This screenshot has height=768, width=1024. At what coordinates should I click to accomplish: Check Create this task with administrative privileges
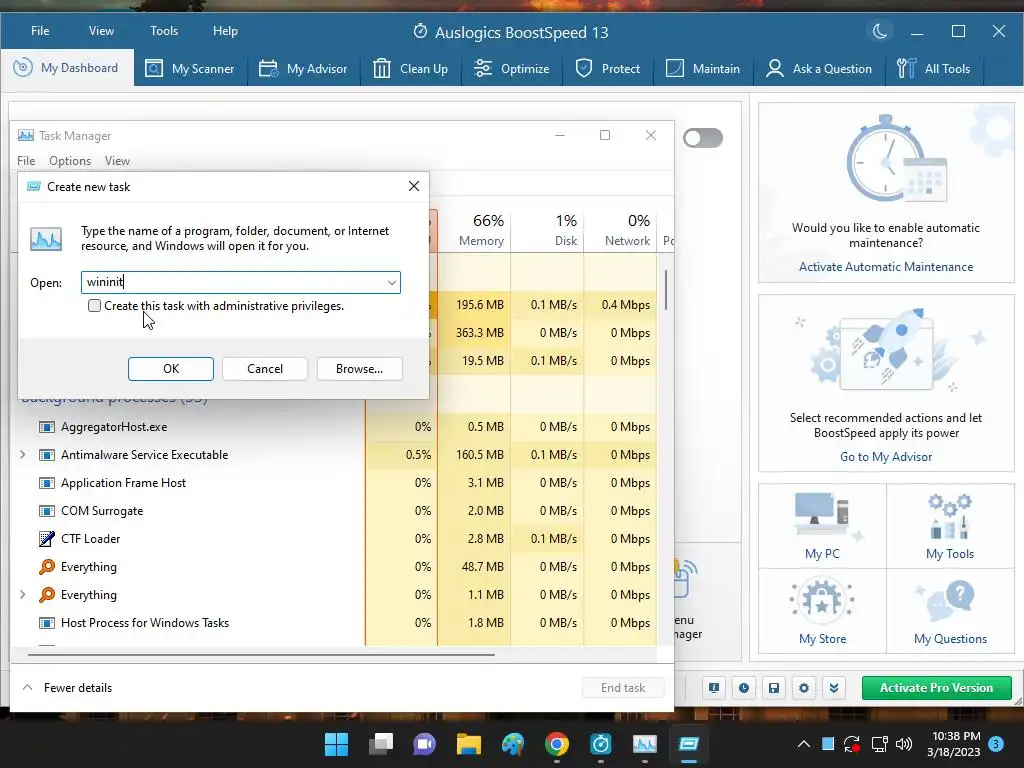(x=94, y=306)
